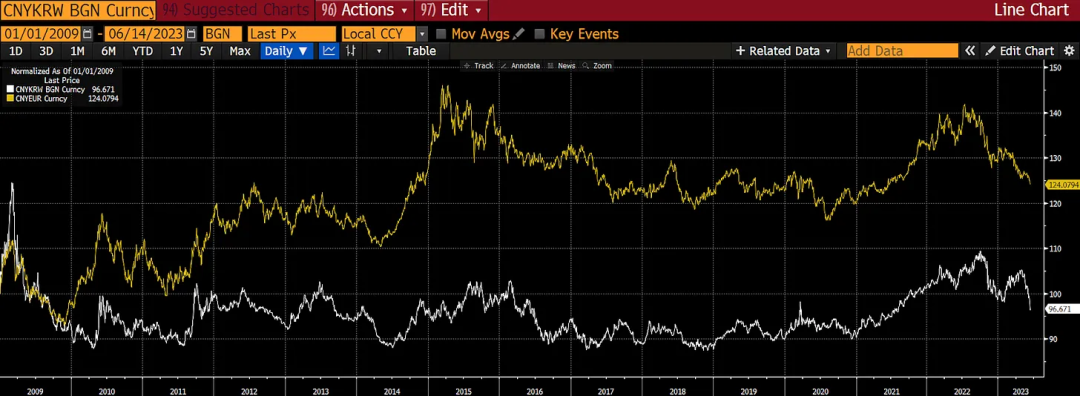Click the Add Data input field
The width and height of the screenshot is (1080, 396).
[902, 50]
